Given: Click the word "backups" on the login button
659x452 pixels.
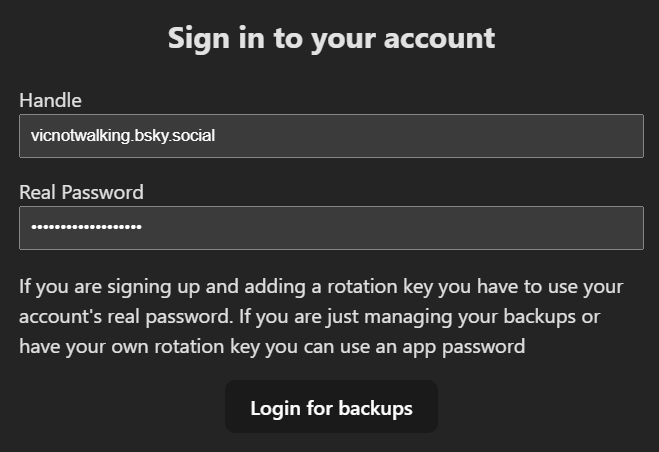Looking at the screenshot, I should [375, 408].
